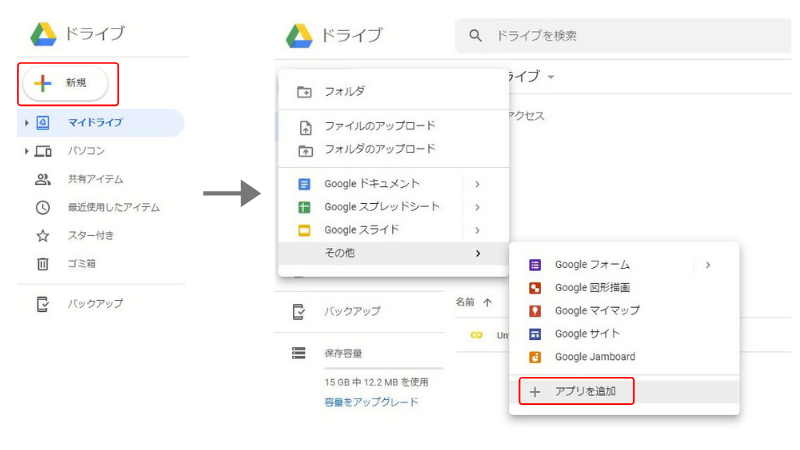Click the yellow Google Slides icon

tap(304, 231)
